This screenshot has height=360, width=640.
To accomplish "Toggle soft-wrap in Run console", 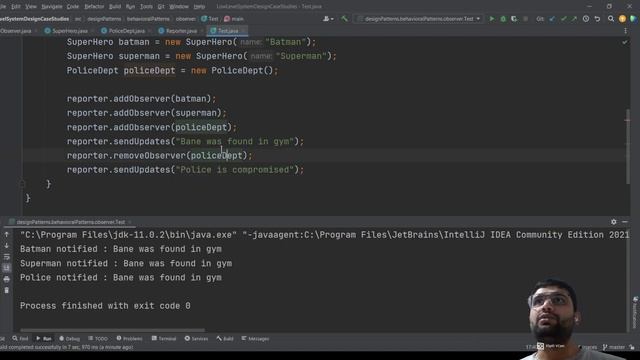I will point(7,257).
